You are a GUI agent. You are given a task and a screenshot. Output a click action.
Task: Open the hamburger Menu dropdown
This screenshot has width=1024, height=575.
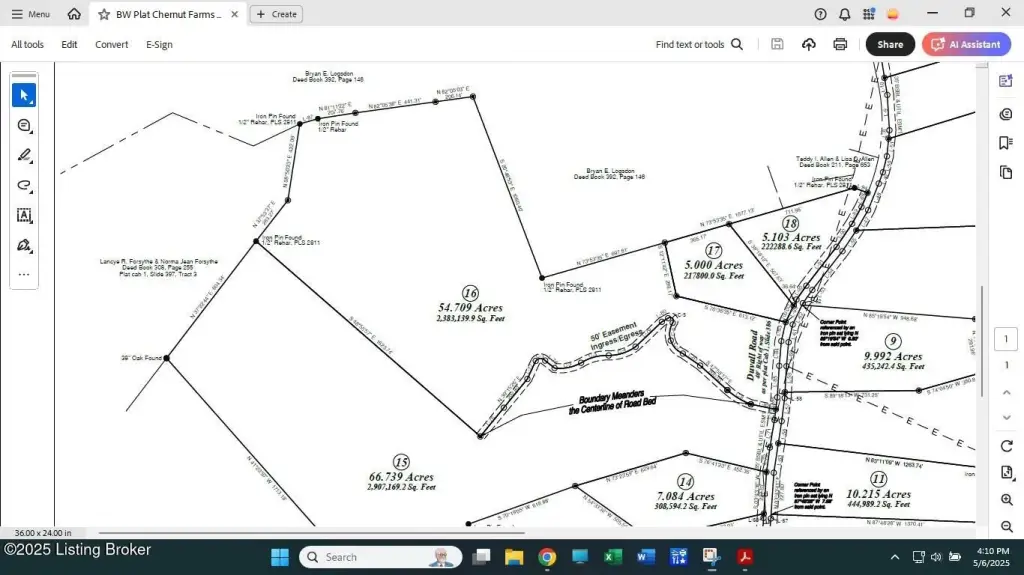pyautogui.click(x=30, y=14)
